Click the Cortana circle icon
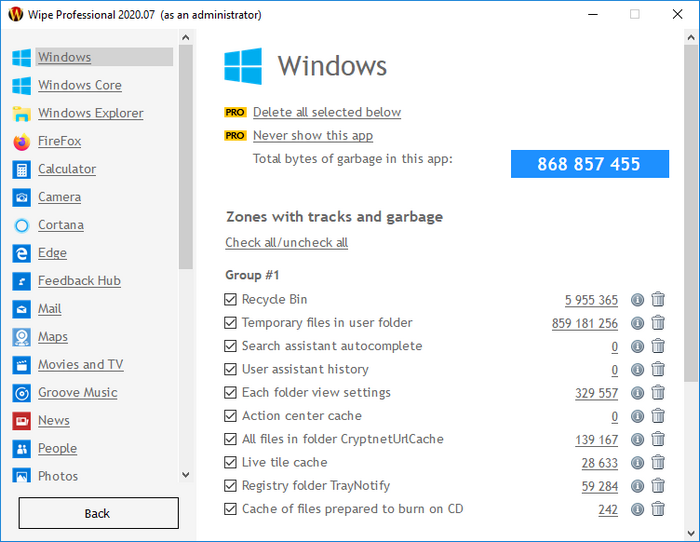 (x=21, y=225)
